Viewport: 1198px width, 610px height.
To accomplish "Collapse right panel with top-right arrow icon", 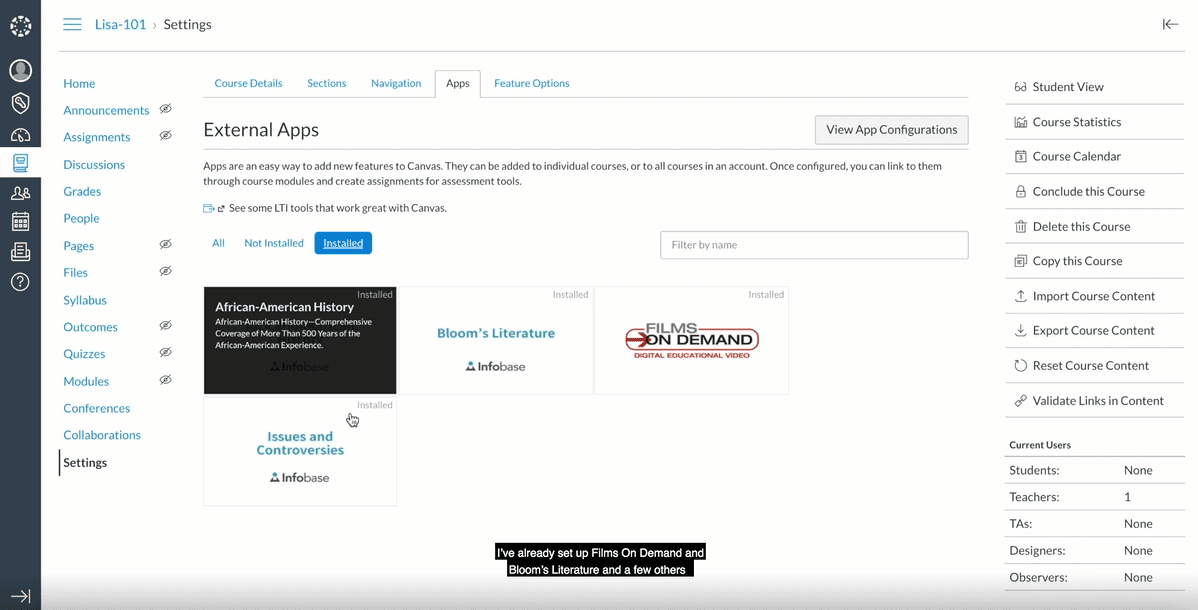I will click(1170, 24).
